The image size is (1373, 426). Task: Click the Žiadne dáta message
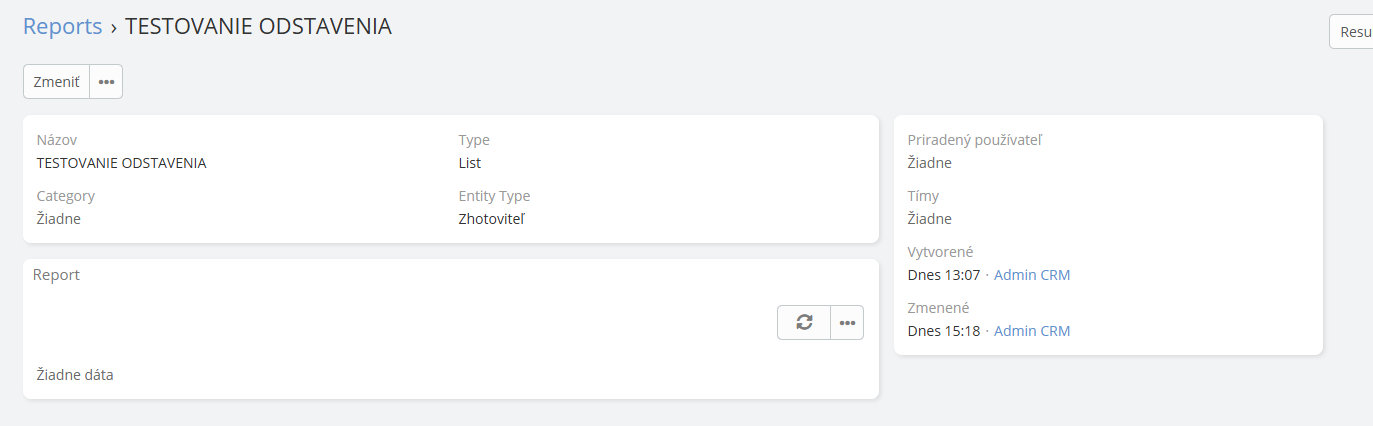[x=75, y=376]
